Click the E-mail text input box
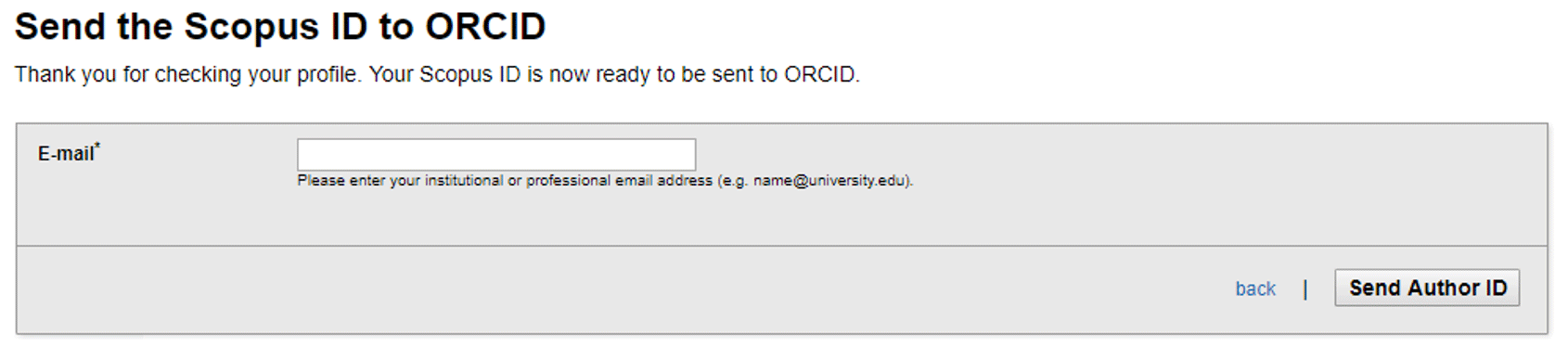 (496, 154)
